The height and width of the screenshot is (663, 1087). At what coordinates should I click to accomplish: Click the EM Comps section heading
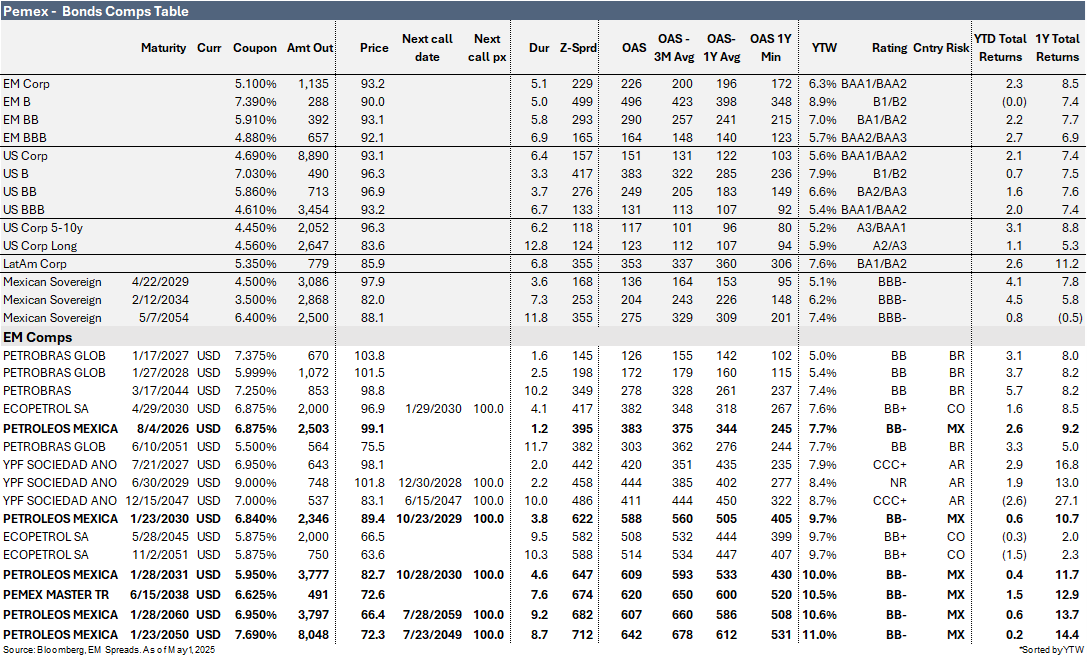(37, 338)
